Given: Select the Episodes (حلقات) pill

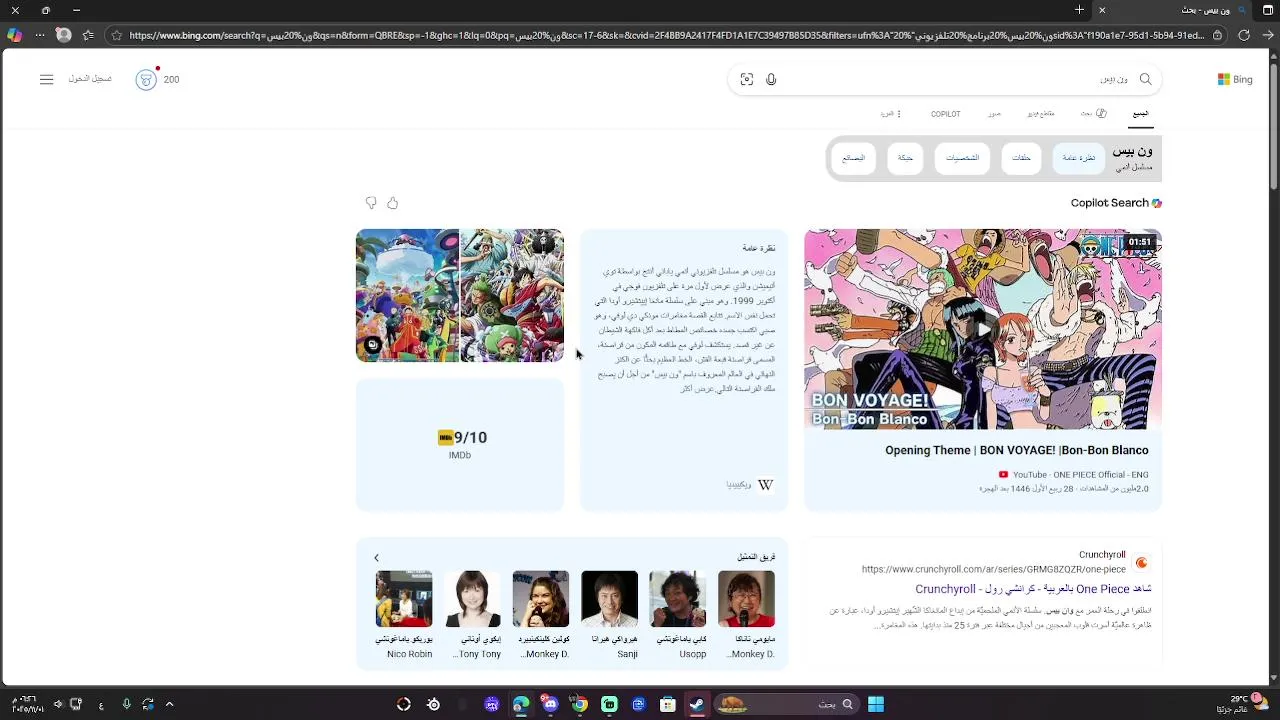Looking at the screenshot, I should click(1021, 158).
